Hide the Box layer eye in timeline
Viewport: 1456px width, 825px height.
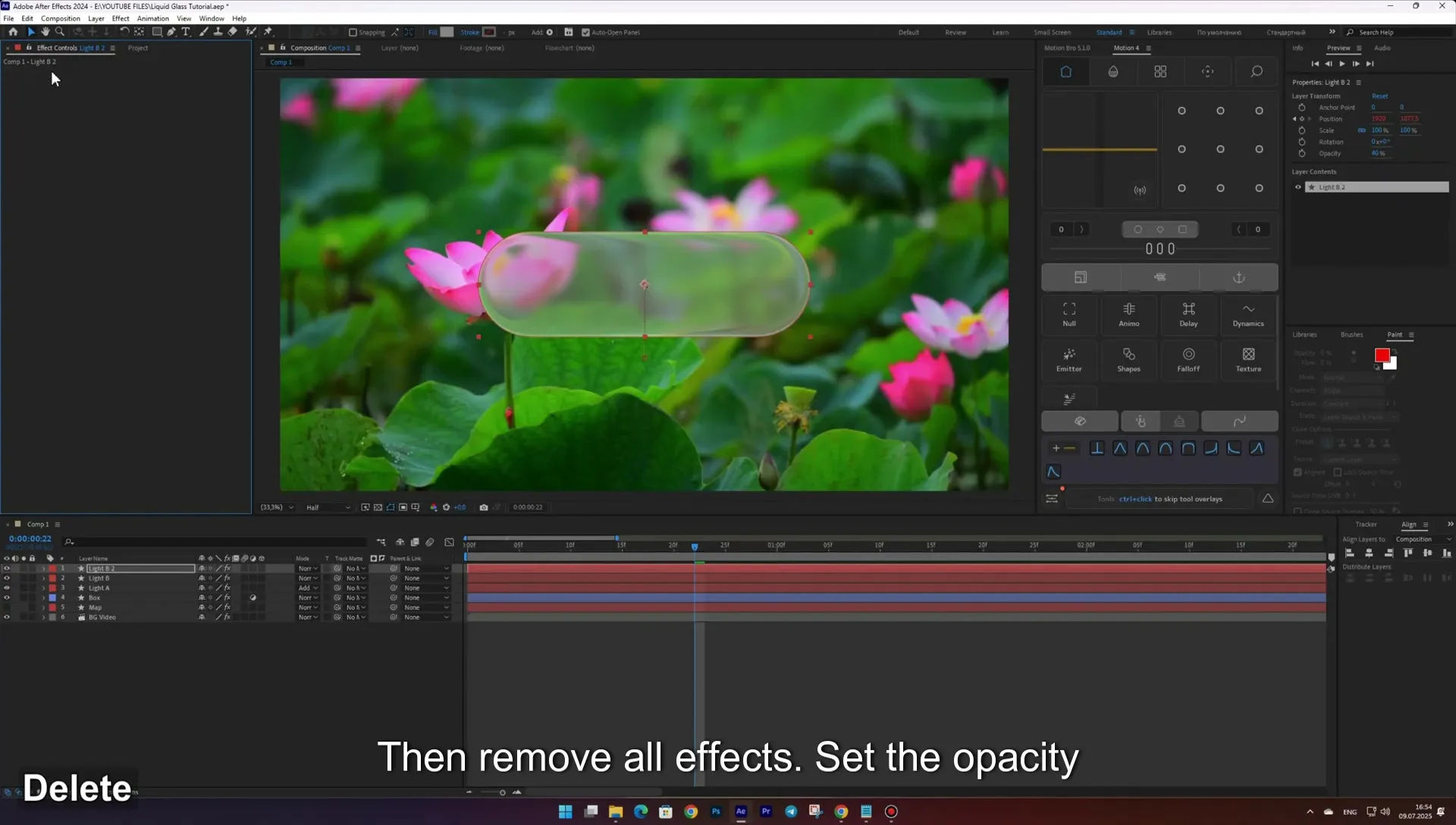(x=7, y=598)
